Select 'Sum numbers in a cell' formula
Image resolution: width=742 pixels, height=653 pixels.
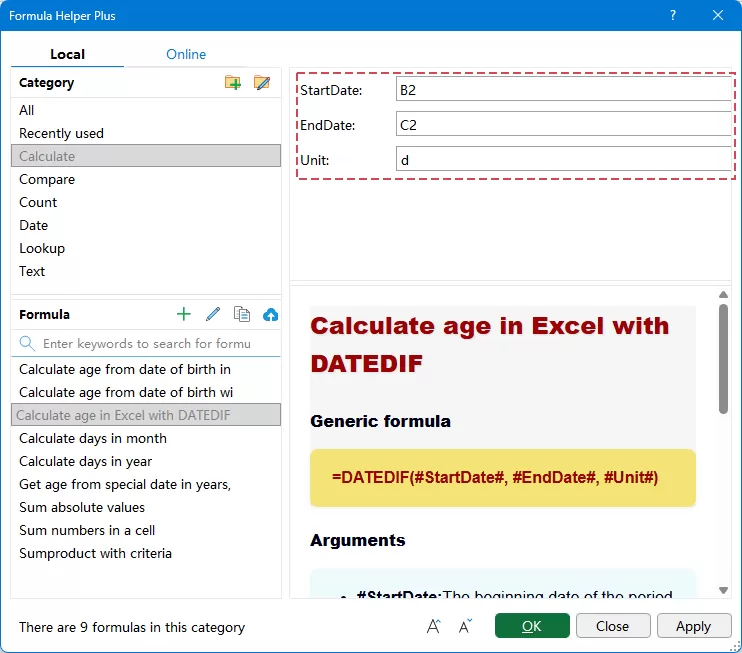146,530
